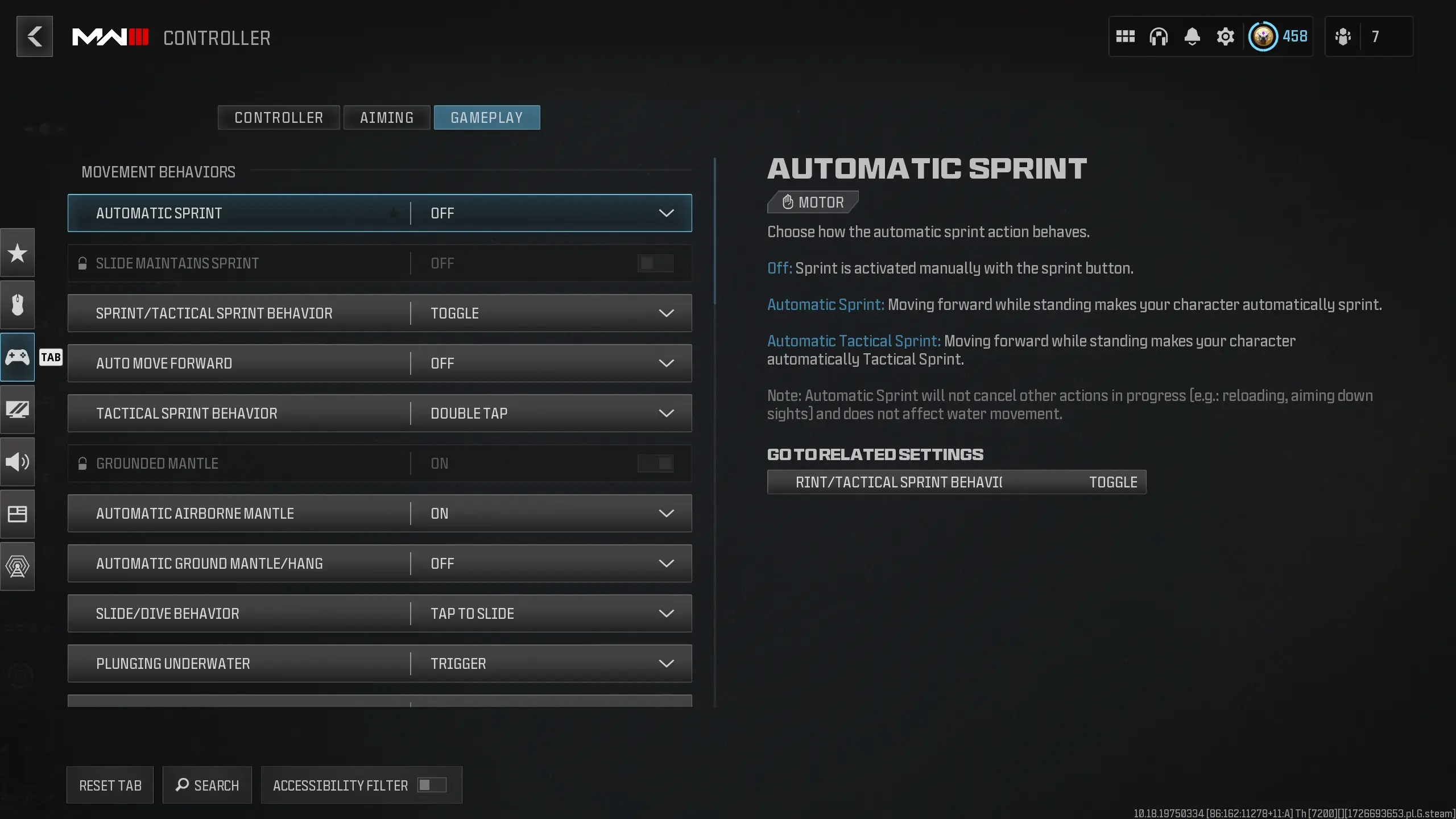Toggle the Grounded Mantle switch
The width and height of the screenshot is (1456, 819).
pos(655,462)
